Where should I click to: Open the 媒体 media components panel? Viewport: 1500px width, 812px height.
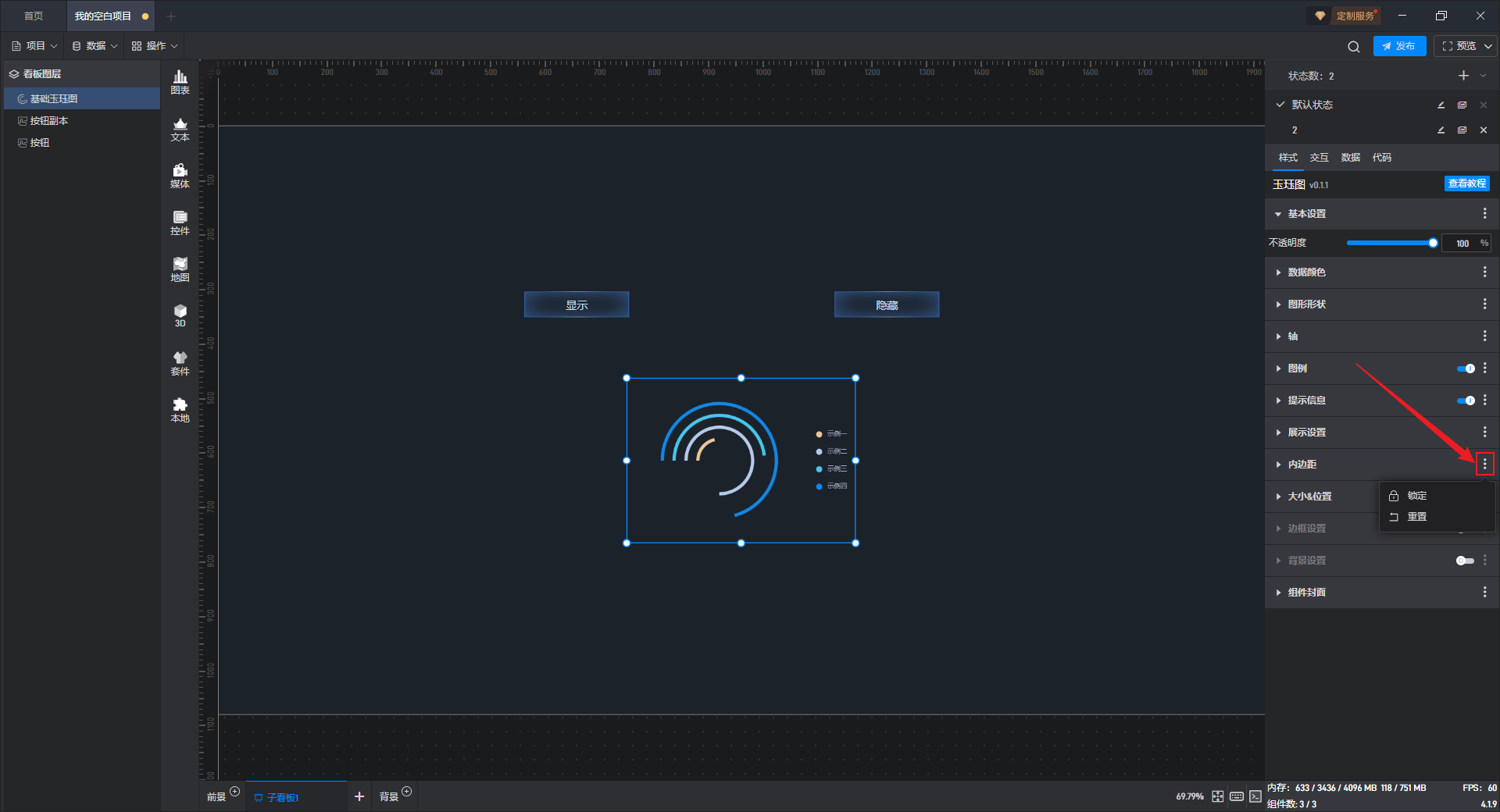click(180, 176)
